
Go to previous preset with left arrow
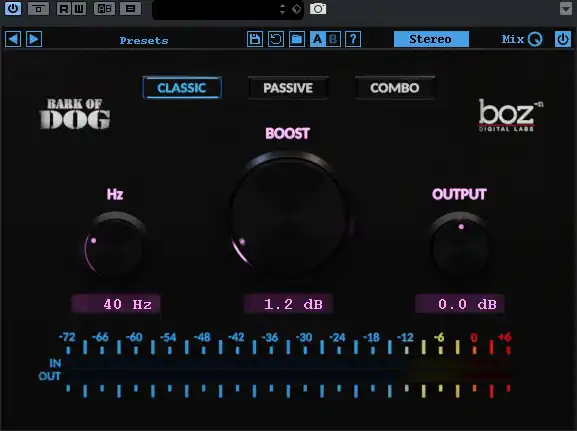coord(13,39)
